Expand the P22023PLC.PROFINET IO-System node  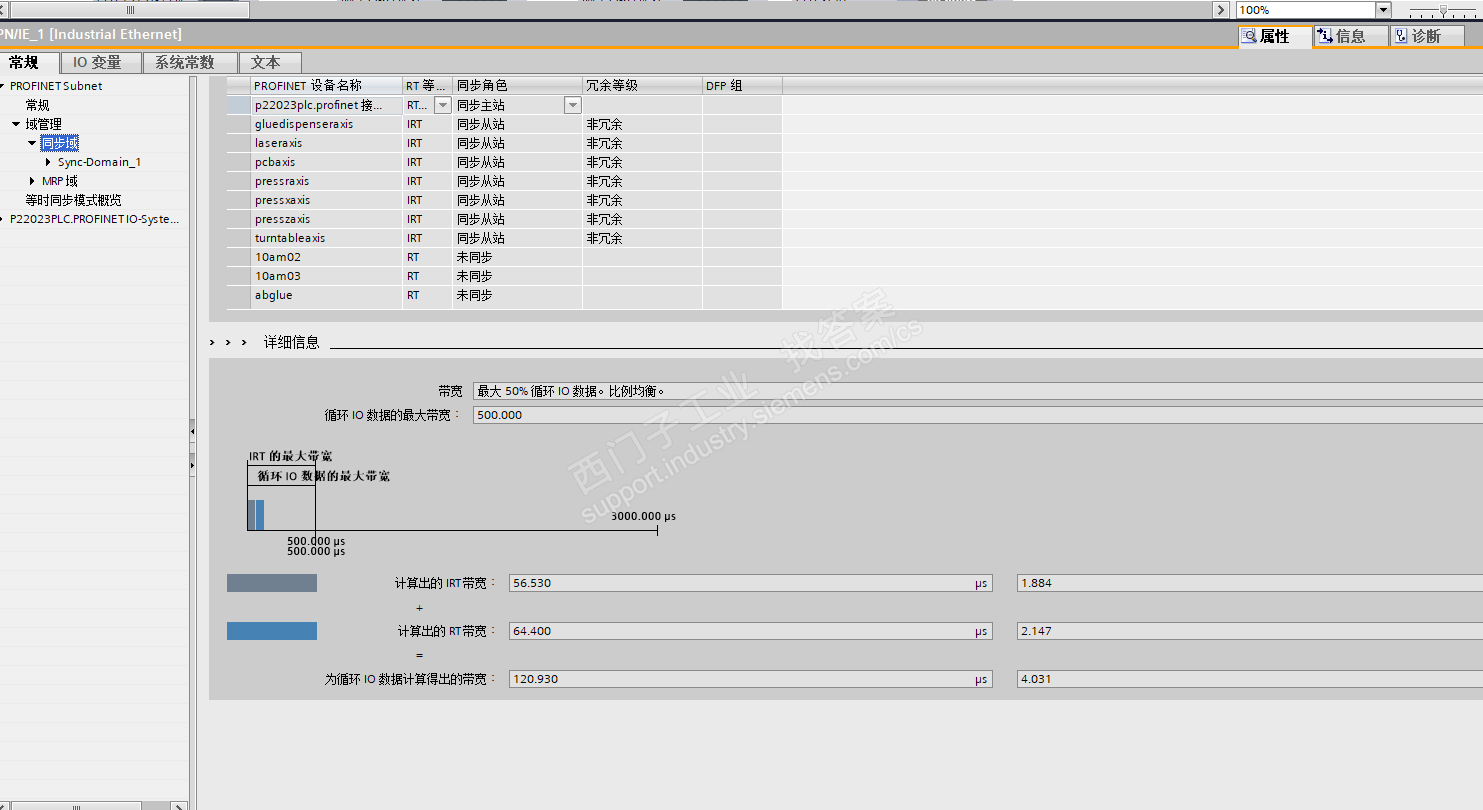coord(3,219)
